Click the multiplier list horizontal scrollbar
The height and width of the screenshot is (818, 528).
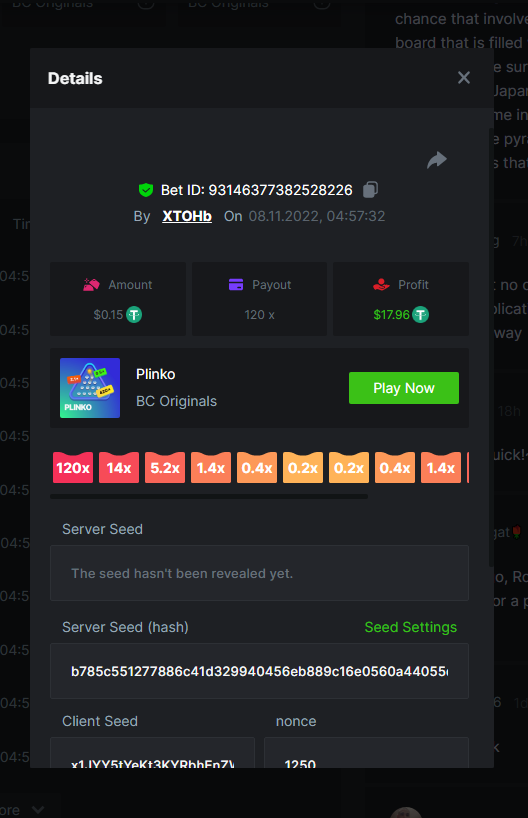point(209,497)
